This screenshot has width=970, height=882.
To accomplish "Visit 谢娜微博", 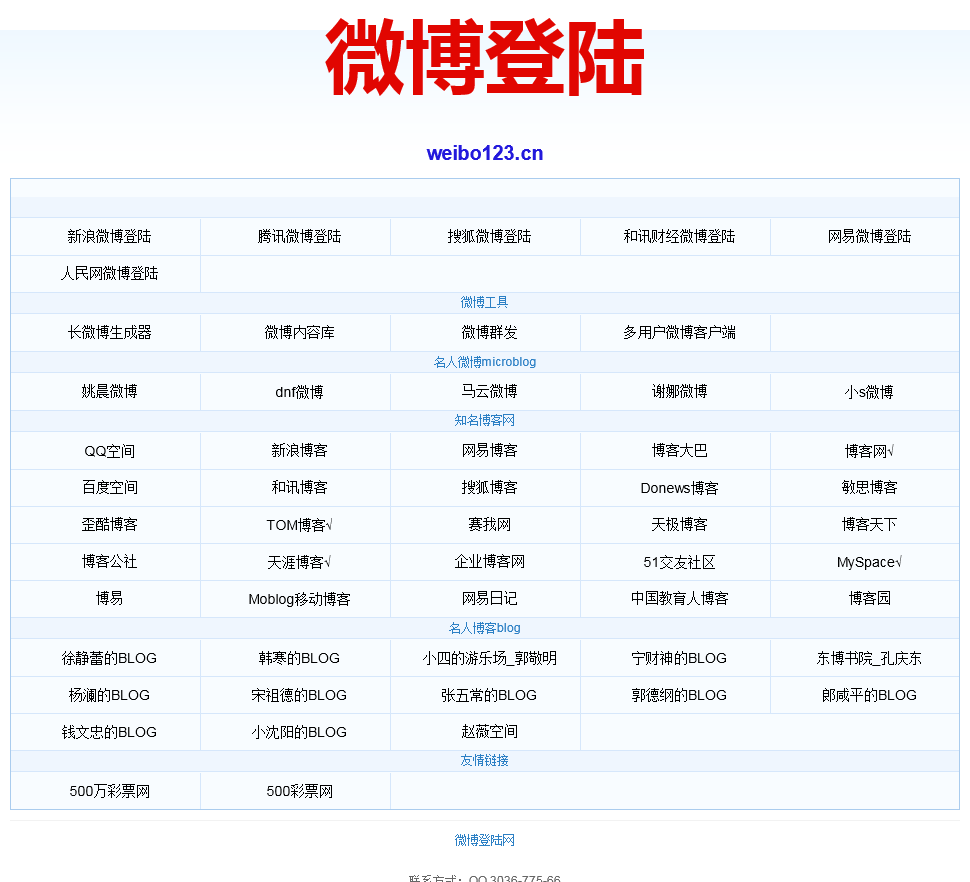I will (x=679, y=392).
